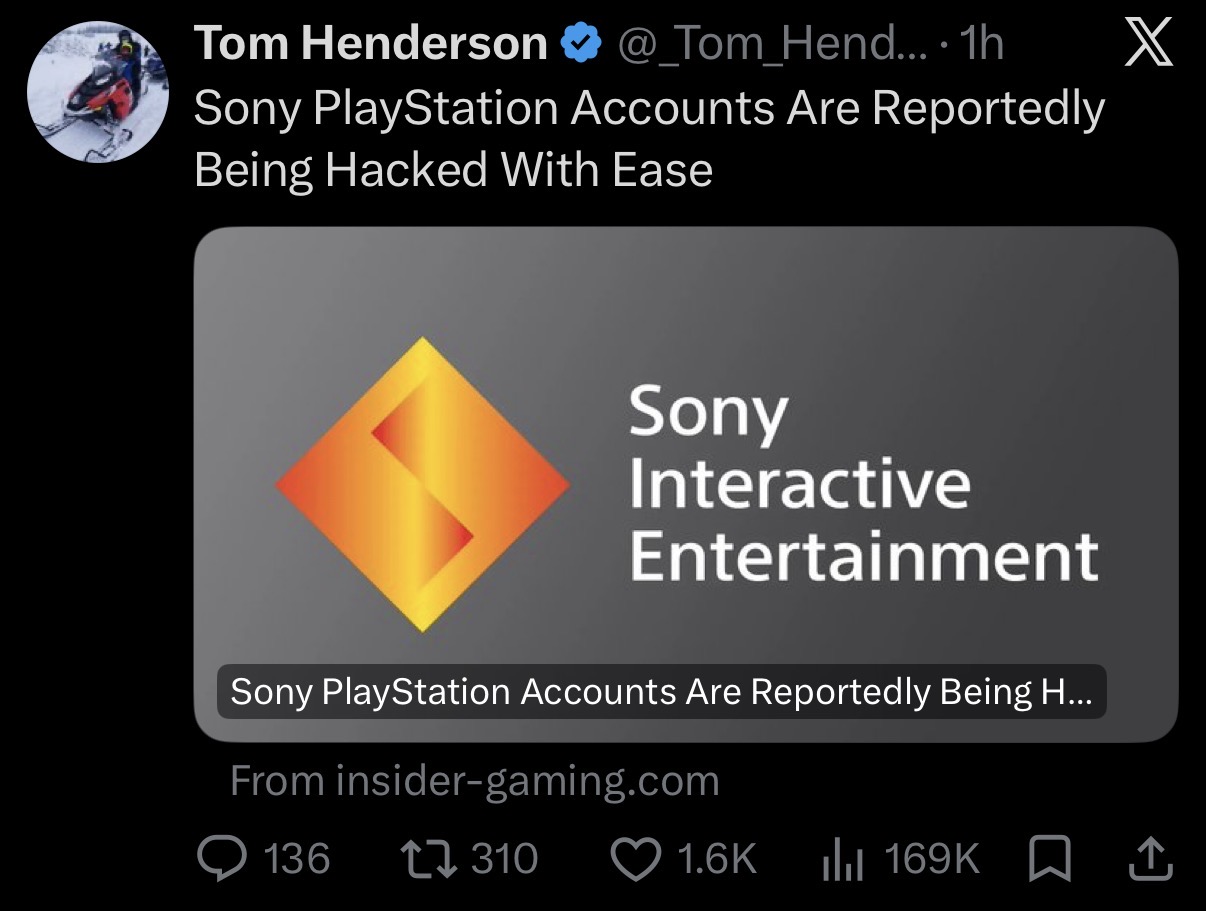Tap the share upload arrow icon

[1151, 859]
